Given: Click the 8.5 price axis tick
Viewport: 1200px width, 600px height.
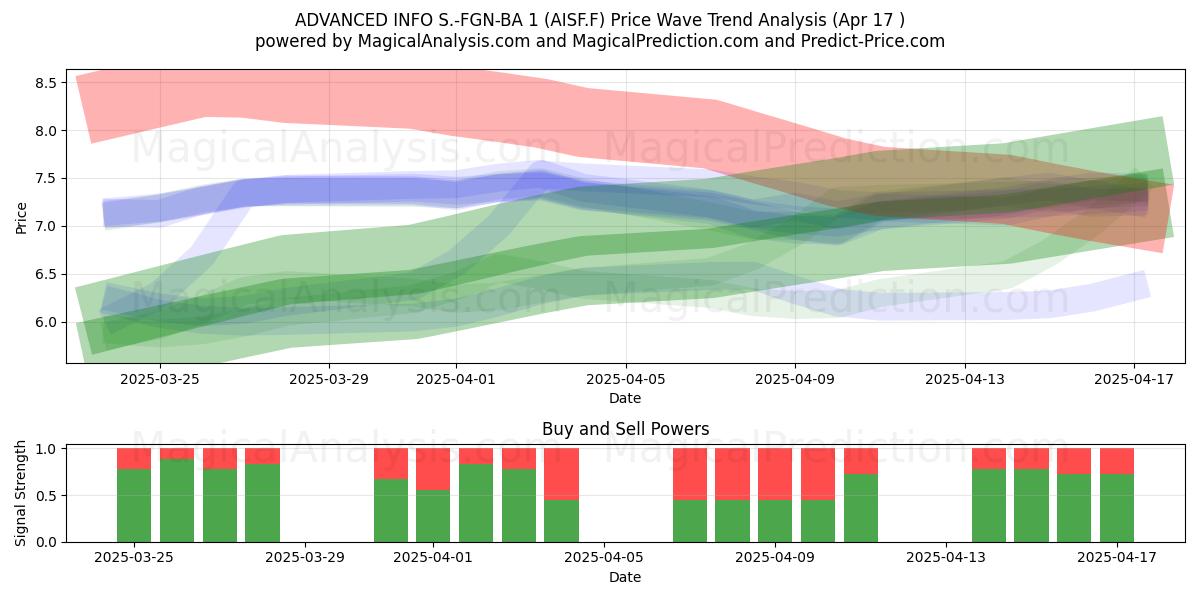Looking at the screenshot, I should click(x=48, y=83).
